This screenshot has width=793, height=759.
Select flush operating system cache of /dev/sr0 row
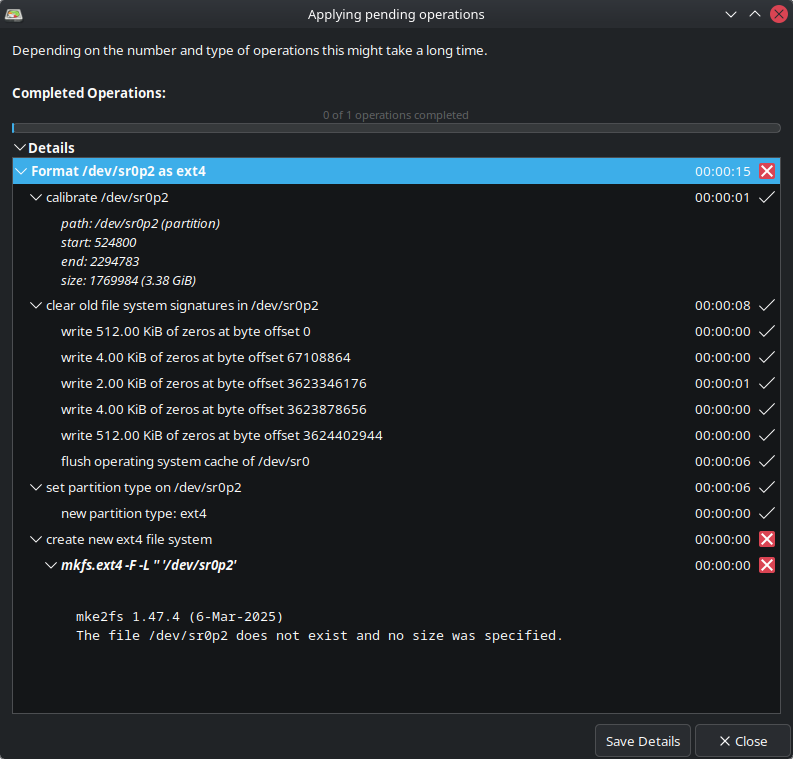click(x=396, y=461)
